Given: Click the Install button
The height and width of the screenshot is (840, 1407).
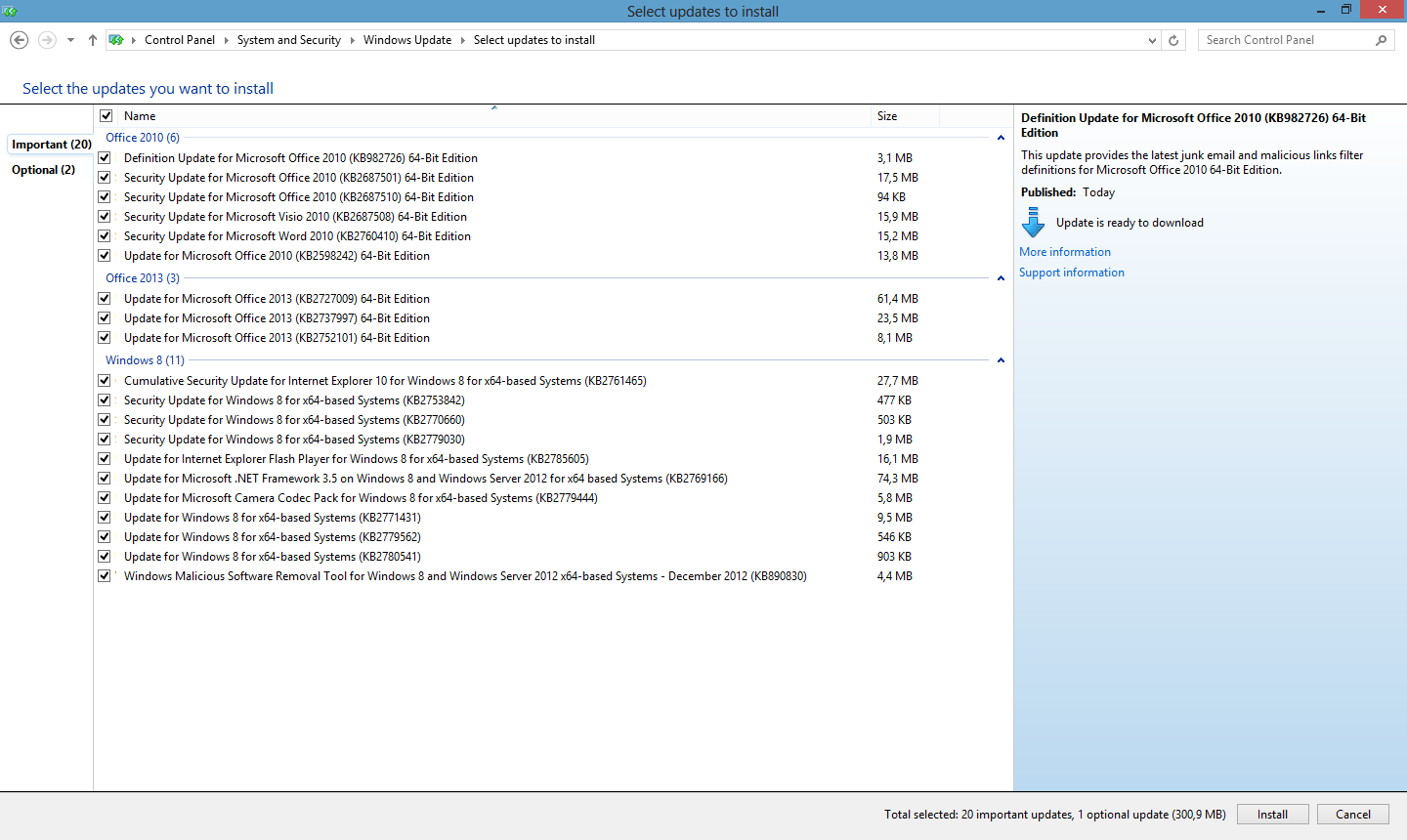Looking at the screenshot, I should point(1272,815).
